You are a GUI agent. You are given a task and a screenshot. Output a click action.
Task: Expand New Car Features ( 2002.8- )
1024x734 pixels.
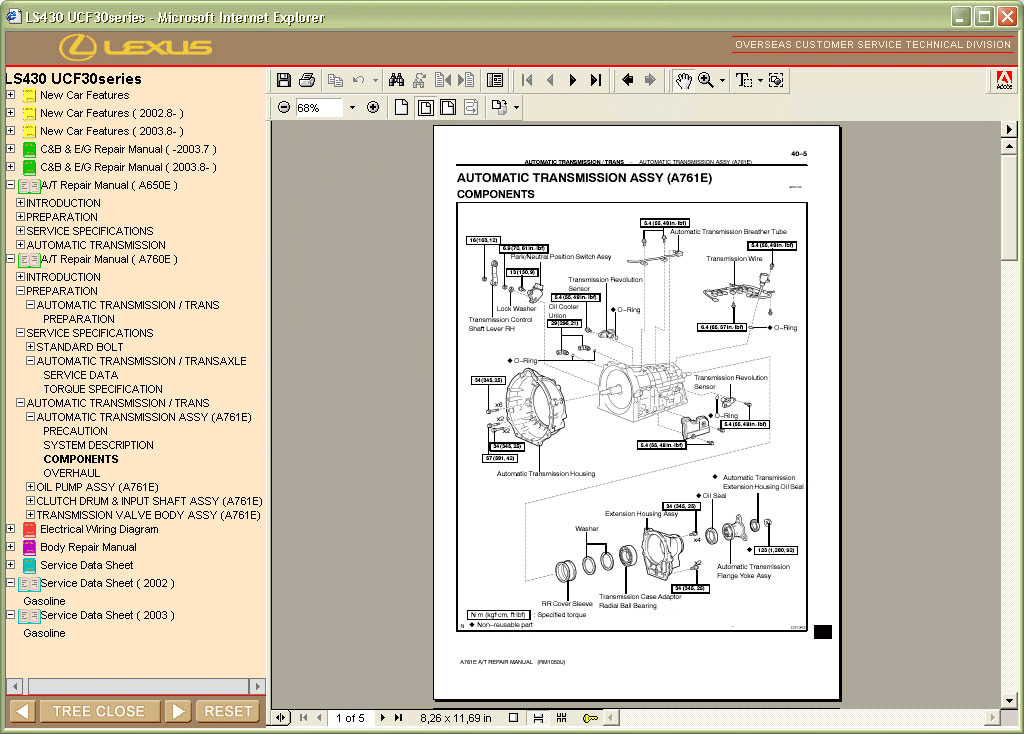click(10, 112)
